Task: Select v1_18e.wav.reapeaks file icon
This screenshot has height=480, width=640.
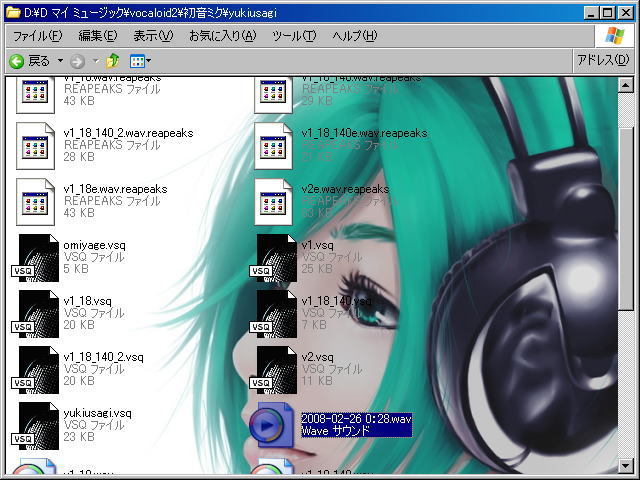Action: tap(35, 202)
